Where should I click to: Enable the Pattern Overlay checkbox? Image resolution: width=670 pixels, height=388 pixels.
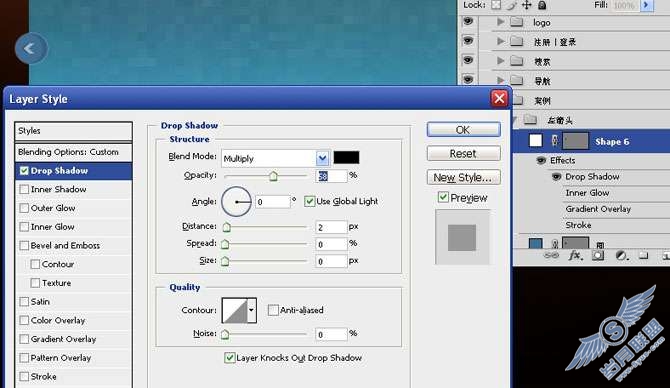(24, 358)
